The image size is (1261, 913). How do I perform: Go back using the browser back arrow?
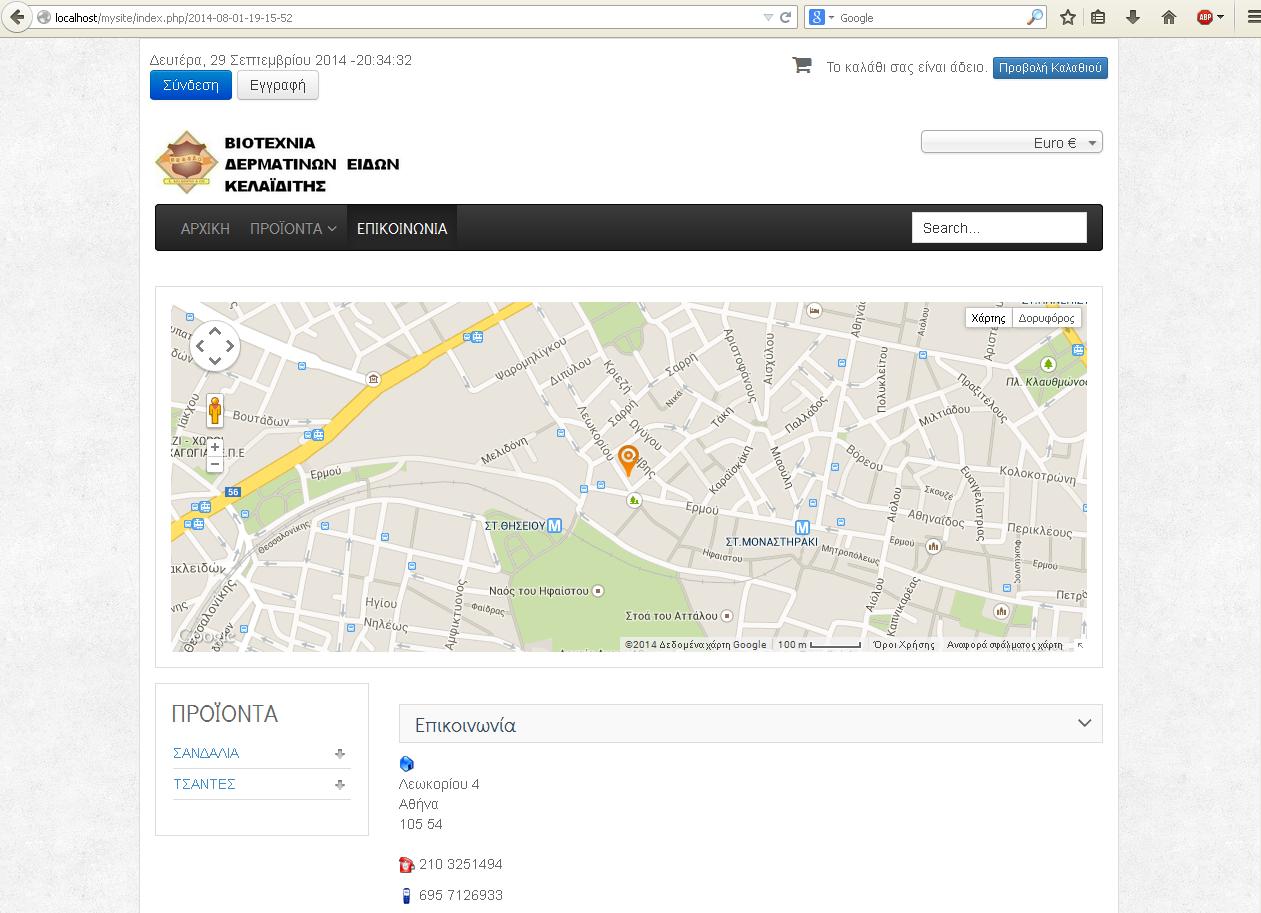click(16, 17)
